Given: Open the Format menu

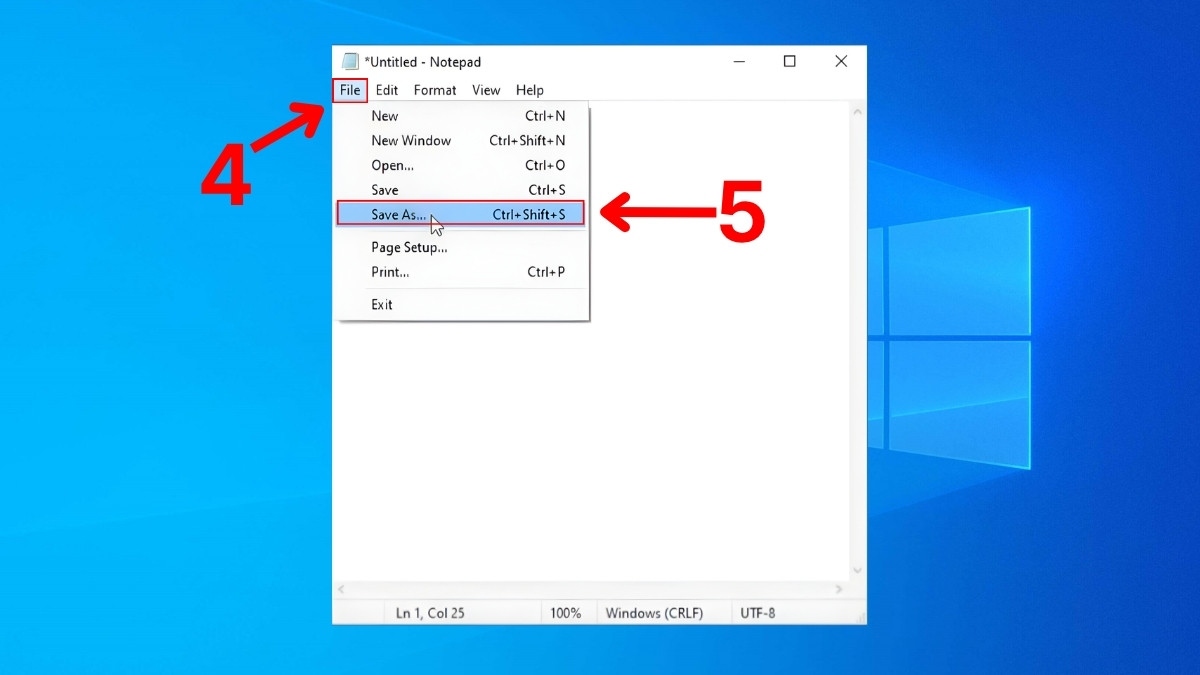Looking at the screenshot, I should click(435, 90).
